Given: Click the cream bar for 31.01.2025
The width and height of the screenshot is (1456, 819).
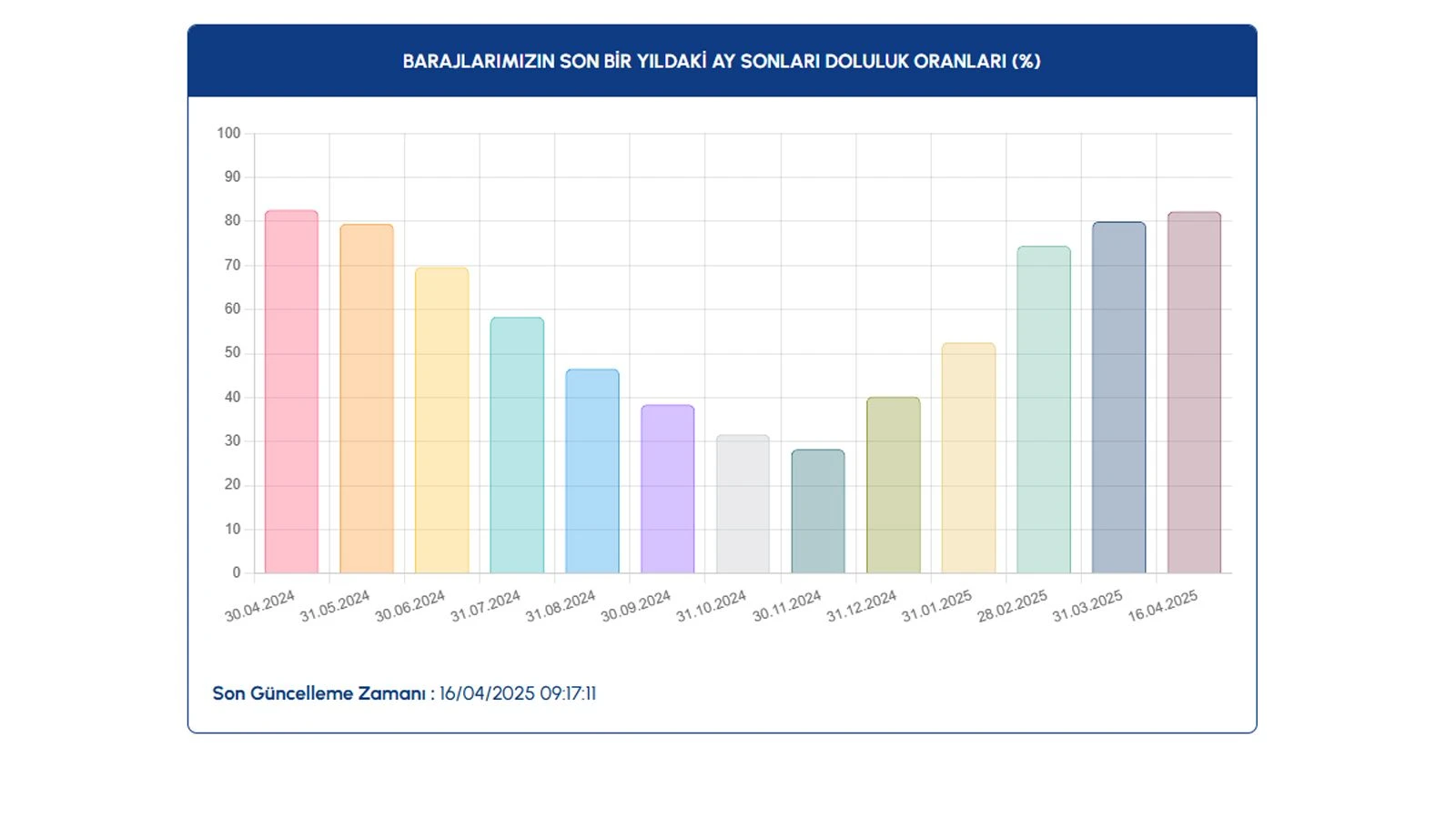Looking at the screenshot, I should click(968, 458).
